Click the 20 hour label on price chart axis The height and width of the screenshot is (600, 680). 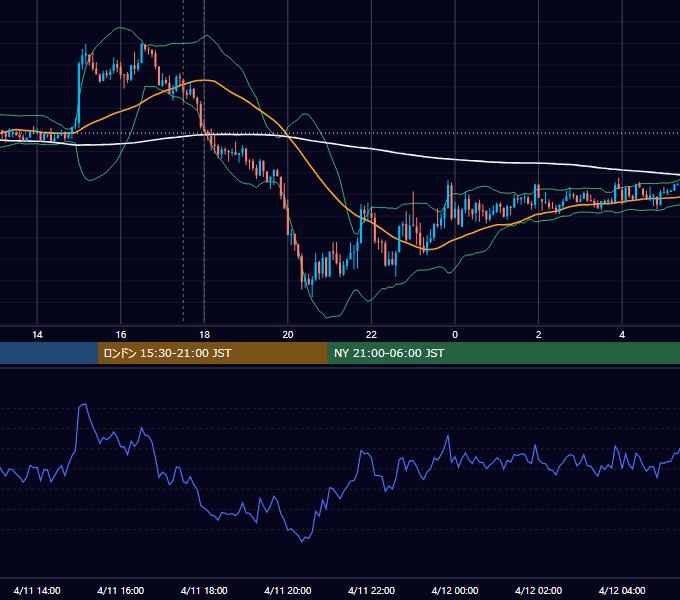coord(288,335)
